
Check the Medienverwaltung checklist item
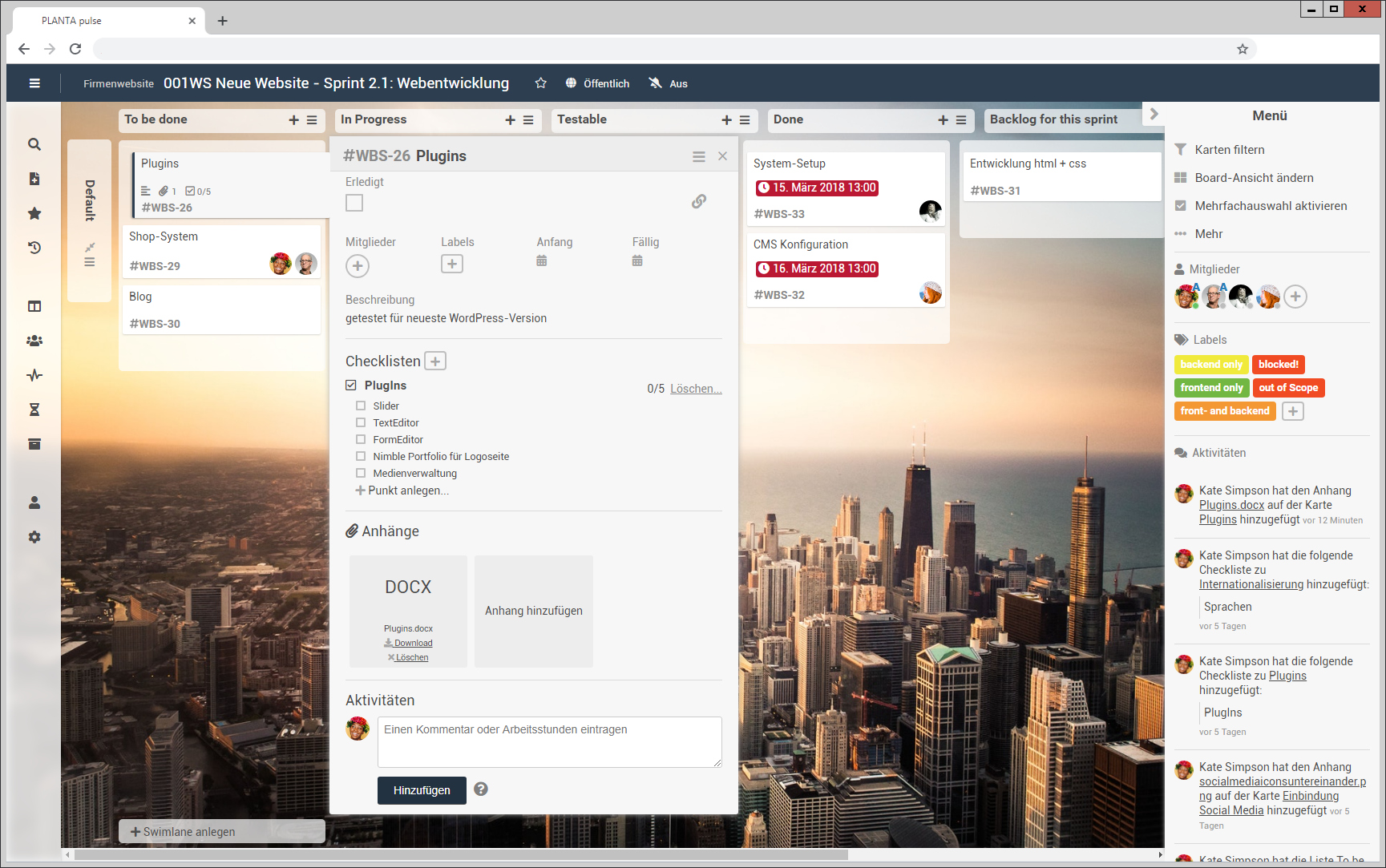tap(361, 474)
